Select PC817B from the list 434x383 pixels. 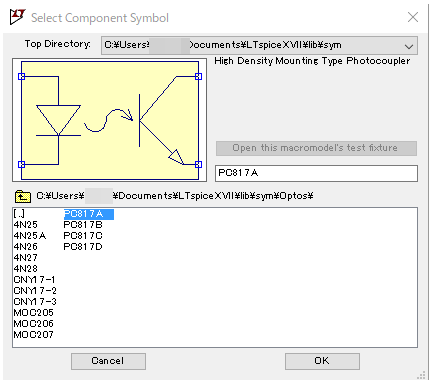click(x=83, y=225)
